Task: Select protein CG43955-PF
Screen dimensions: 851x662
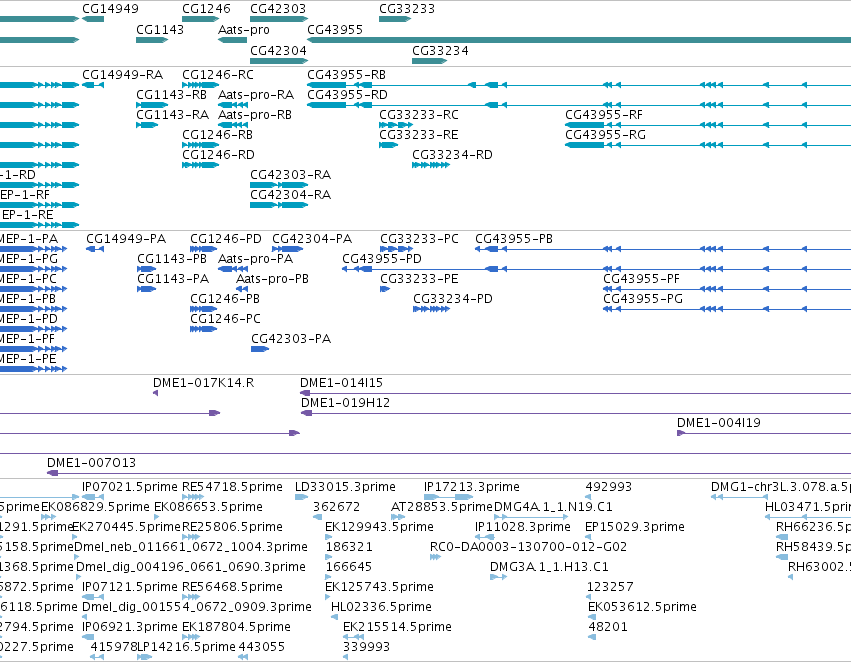Action: [641, 279]
